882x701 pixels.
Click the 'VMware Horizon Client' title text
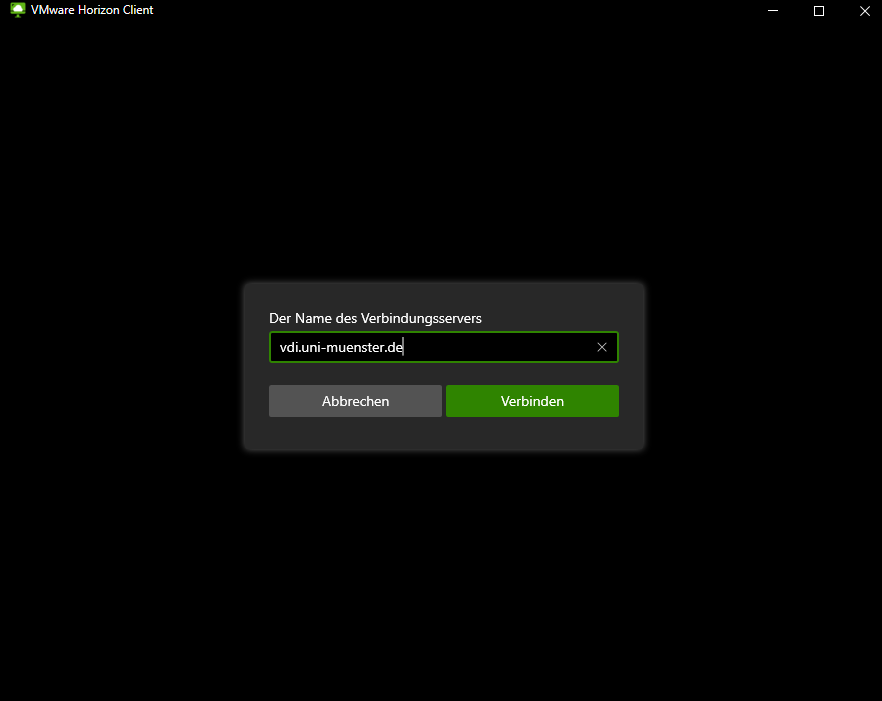[92, 10]
